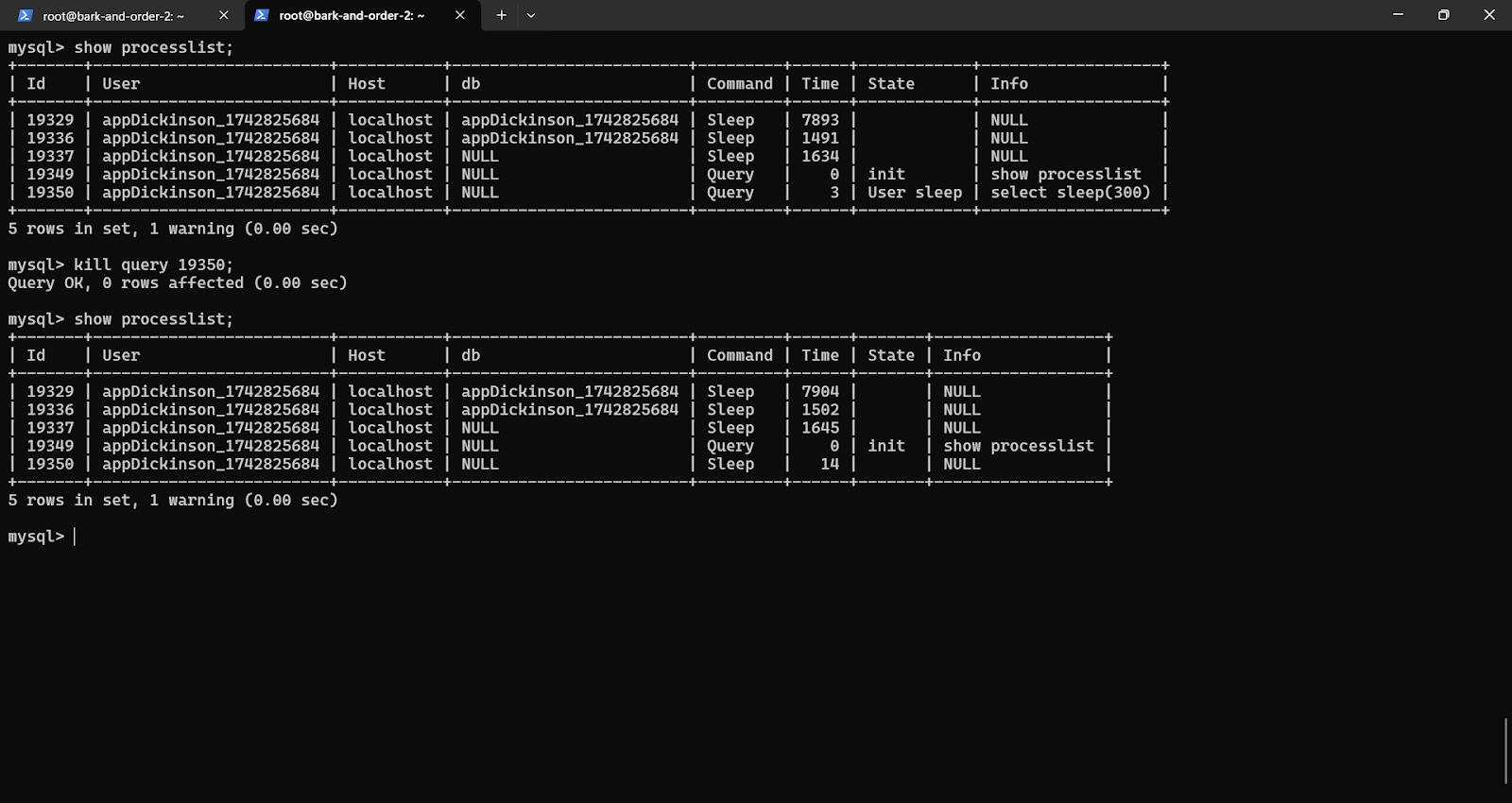Open a new terminal tab with plus button
The width and height of the screenshot is (1512, 803).
point(502,15)
